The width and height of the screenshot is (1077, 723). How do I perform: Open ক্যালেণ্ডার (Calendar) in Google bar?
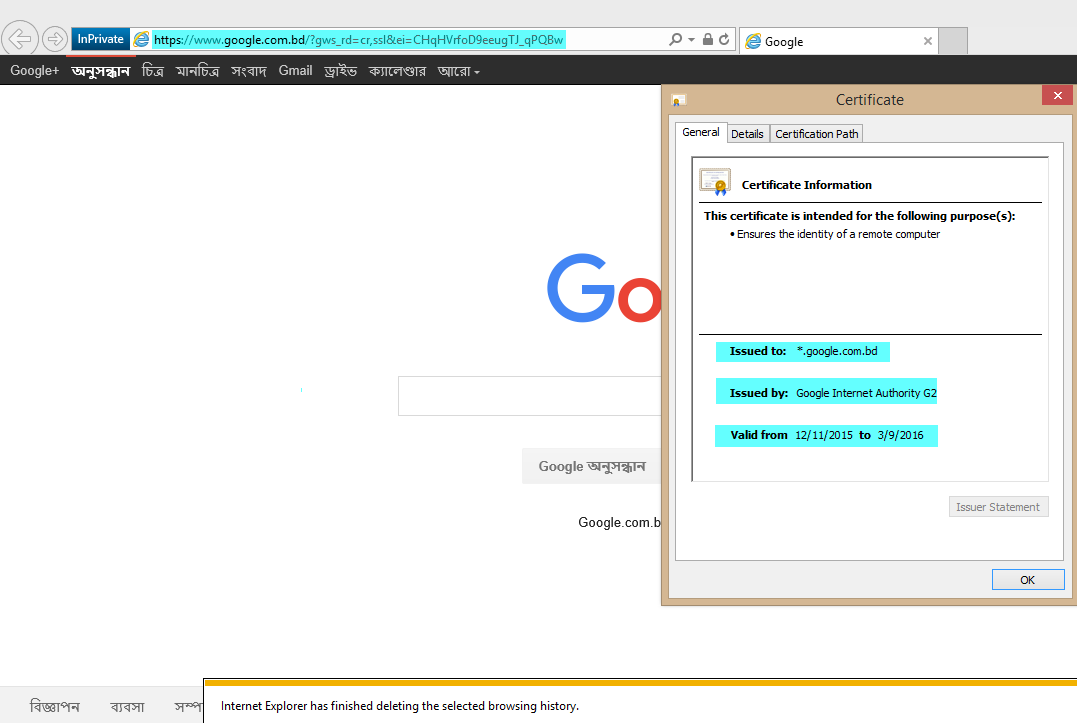(397, 71)
